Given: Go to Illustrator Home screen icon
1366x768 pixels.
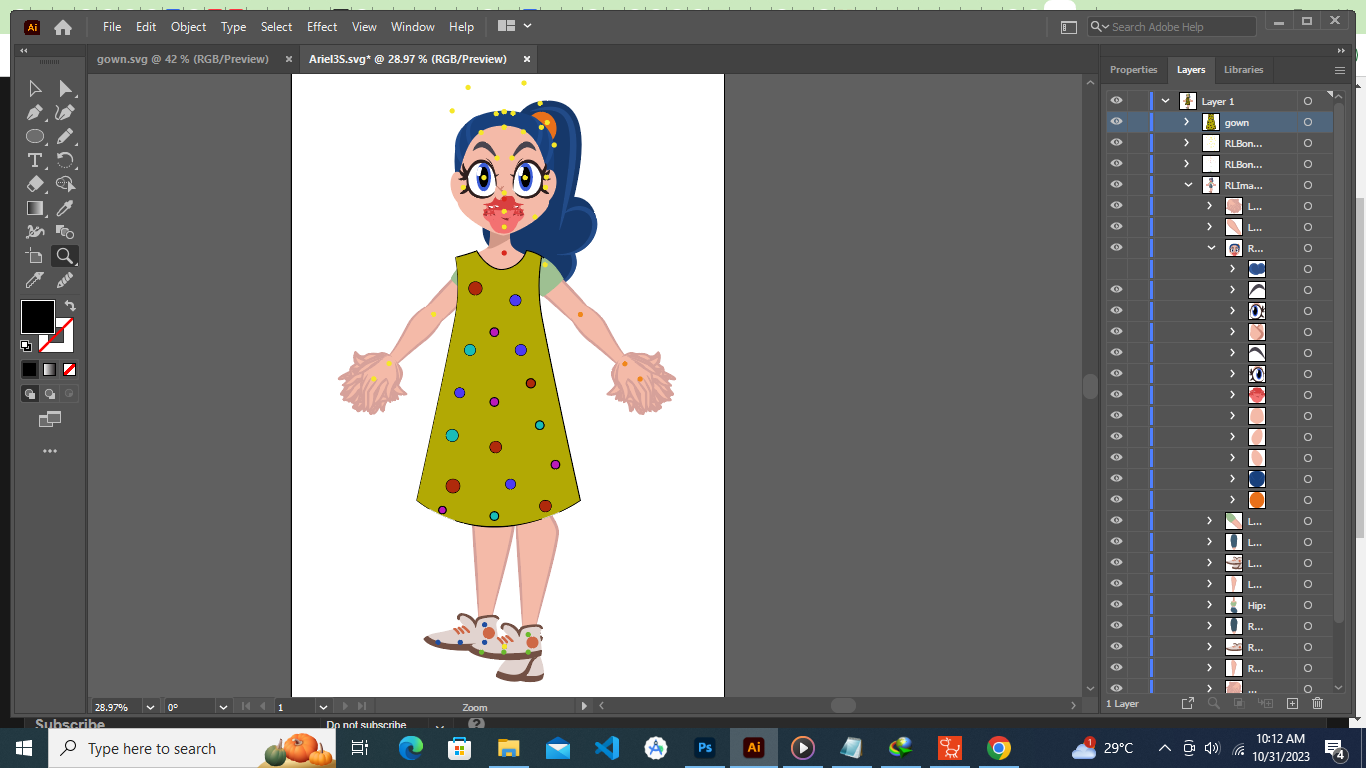Looking at the screenshot, I should tap(63, 27).
